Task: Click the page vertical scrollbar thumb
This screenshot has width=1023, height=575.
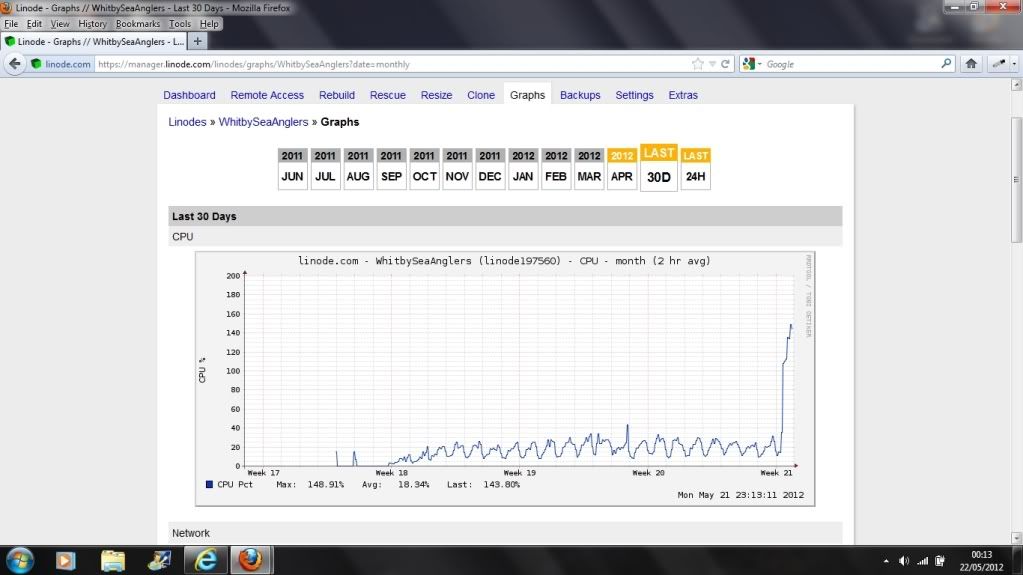Action: tap(1016, 179)
